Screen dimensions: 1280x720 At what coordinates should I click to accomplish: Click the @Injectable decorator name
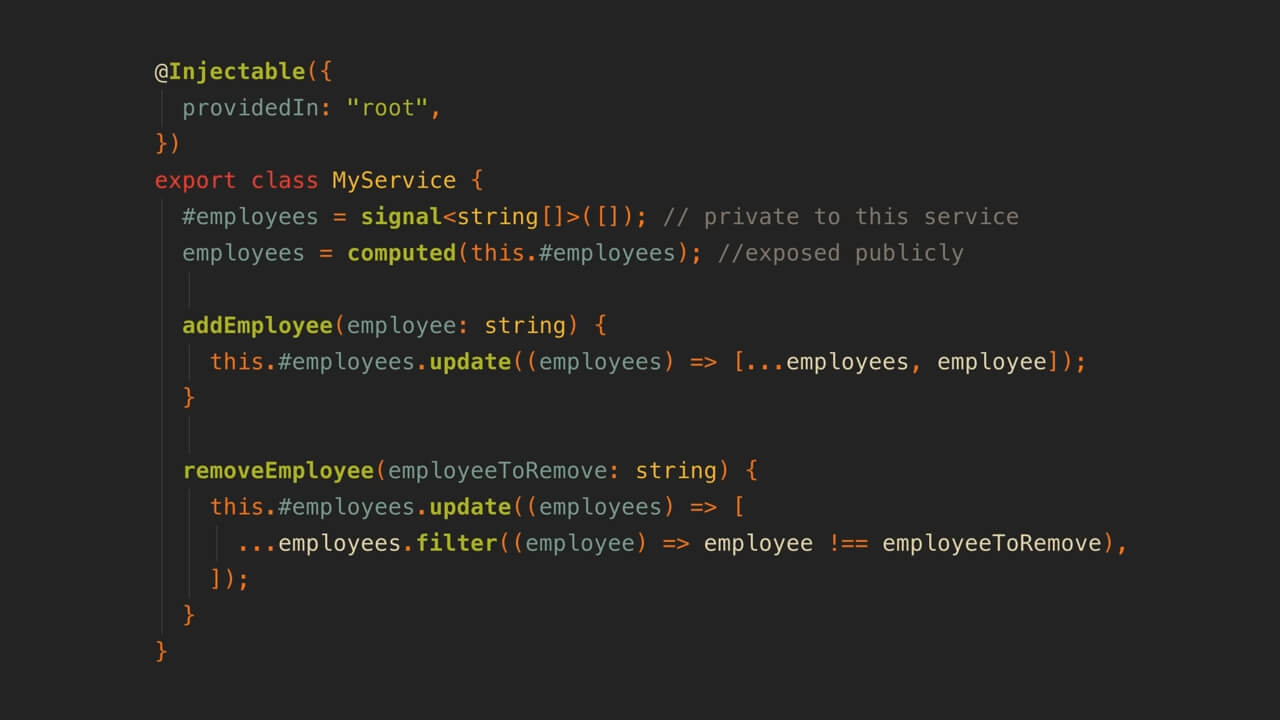(229, 72)
